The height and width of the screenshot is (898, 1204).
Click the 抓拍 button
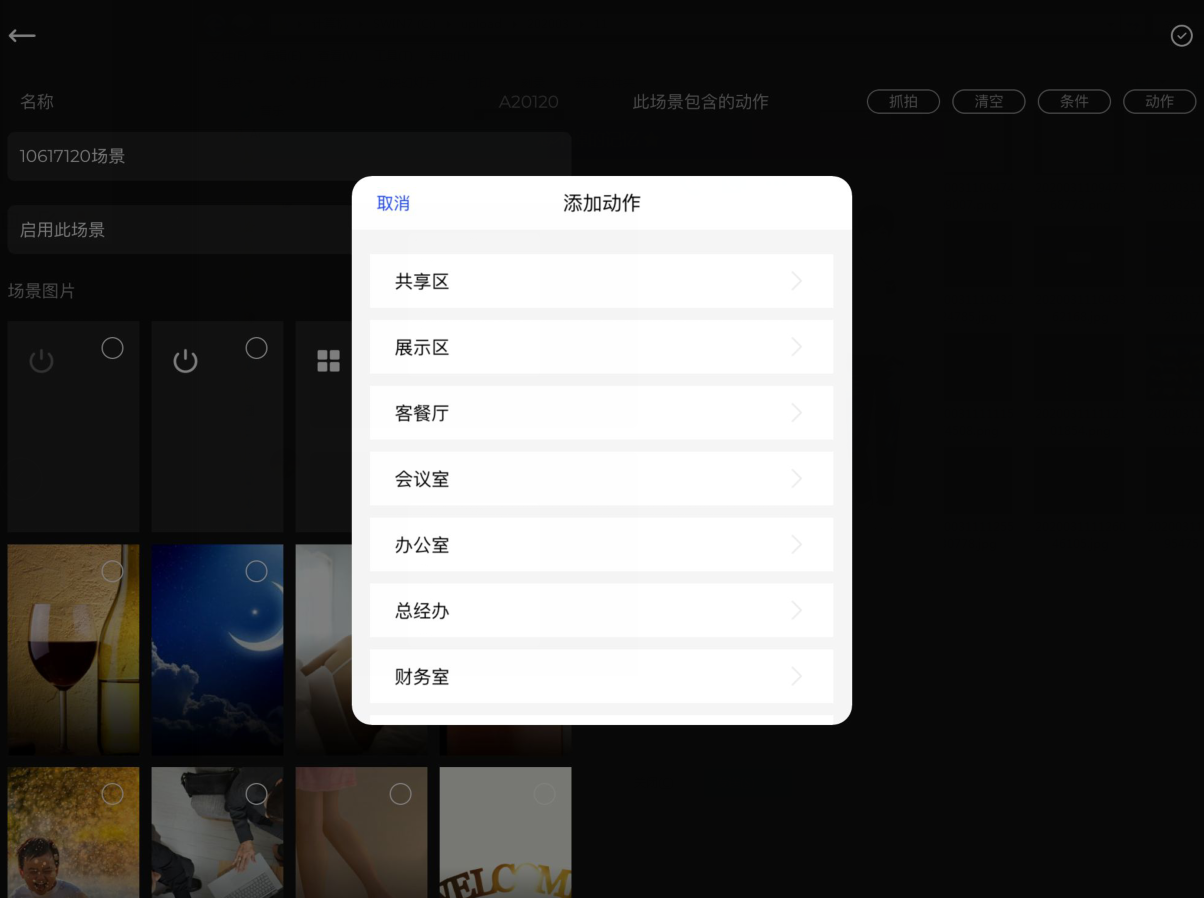(903, 102)
